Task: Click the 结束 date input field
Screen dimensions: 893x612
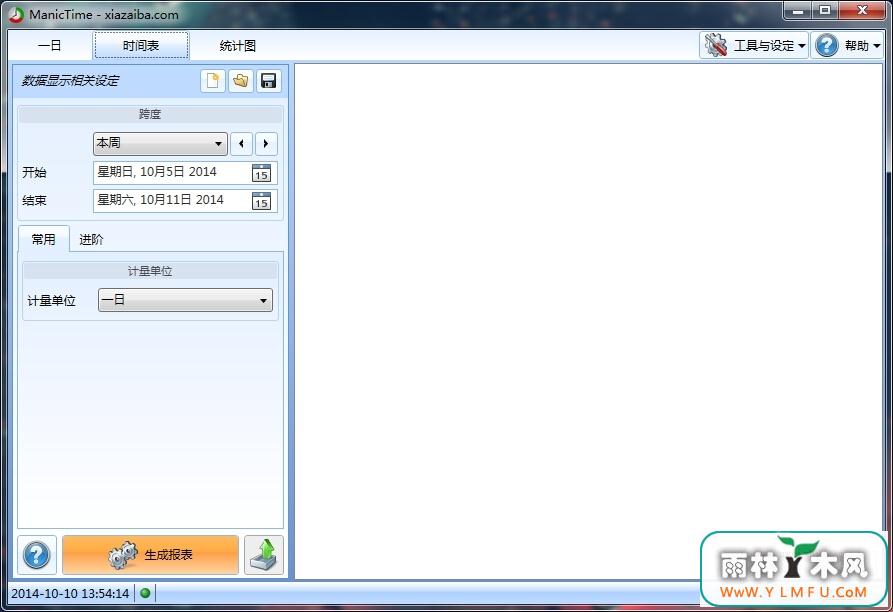Action: [x=185, y=200]
